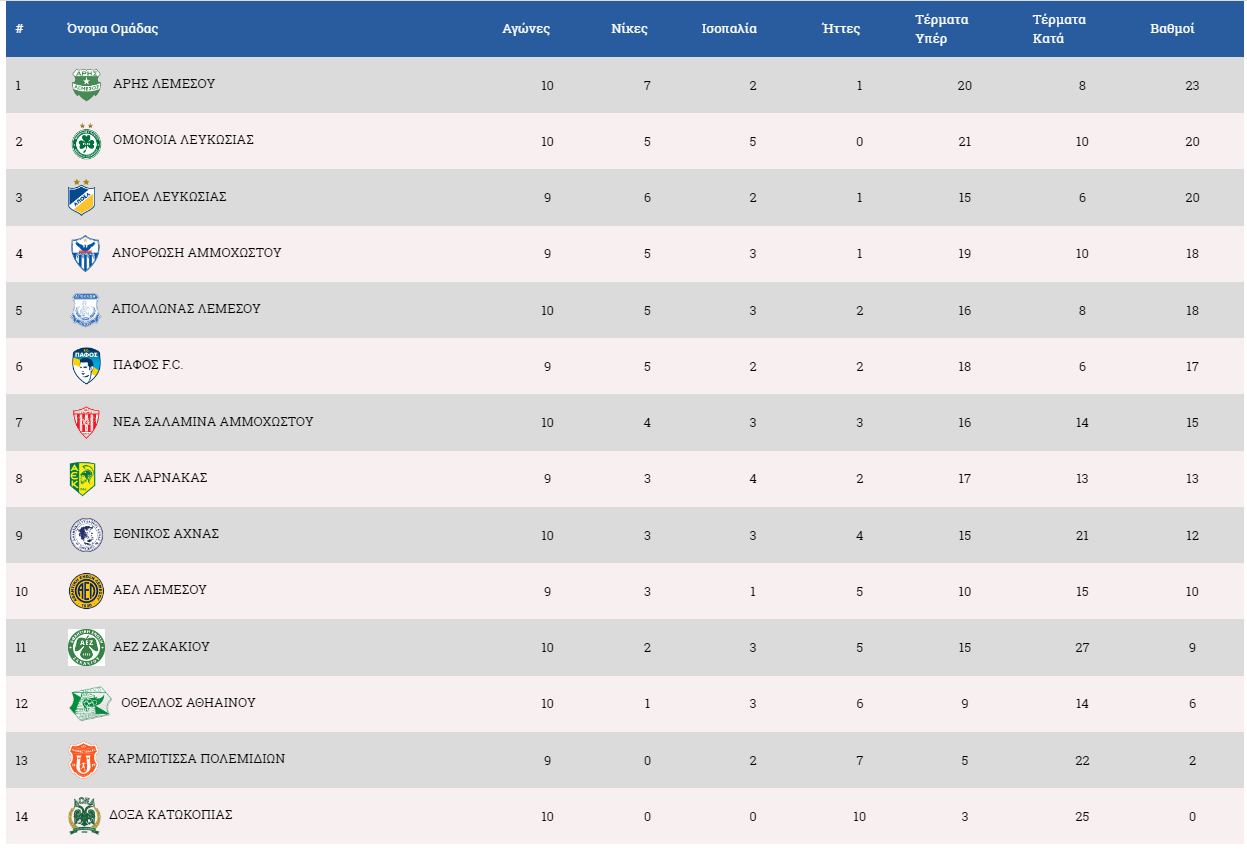Click the Βαθμοί column header
The width and height of the screenshot is (1247, 852).
coord(1172,29)
